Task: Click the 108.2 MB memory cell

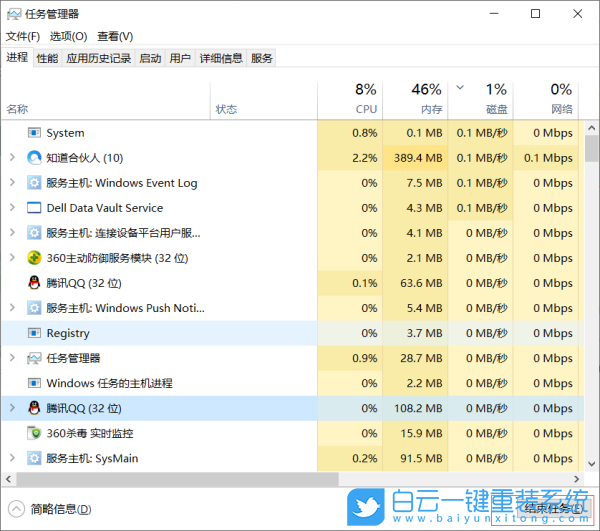Action: 415,408
